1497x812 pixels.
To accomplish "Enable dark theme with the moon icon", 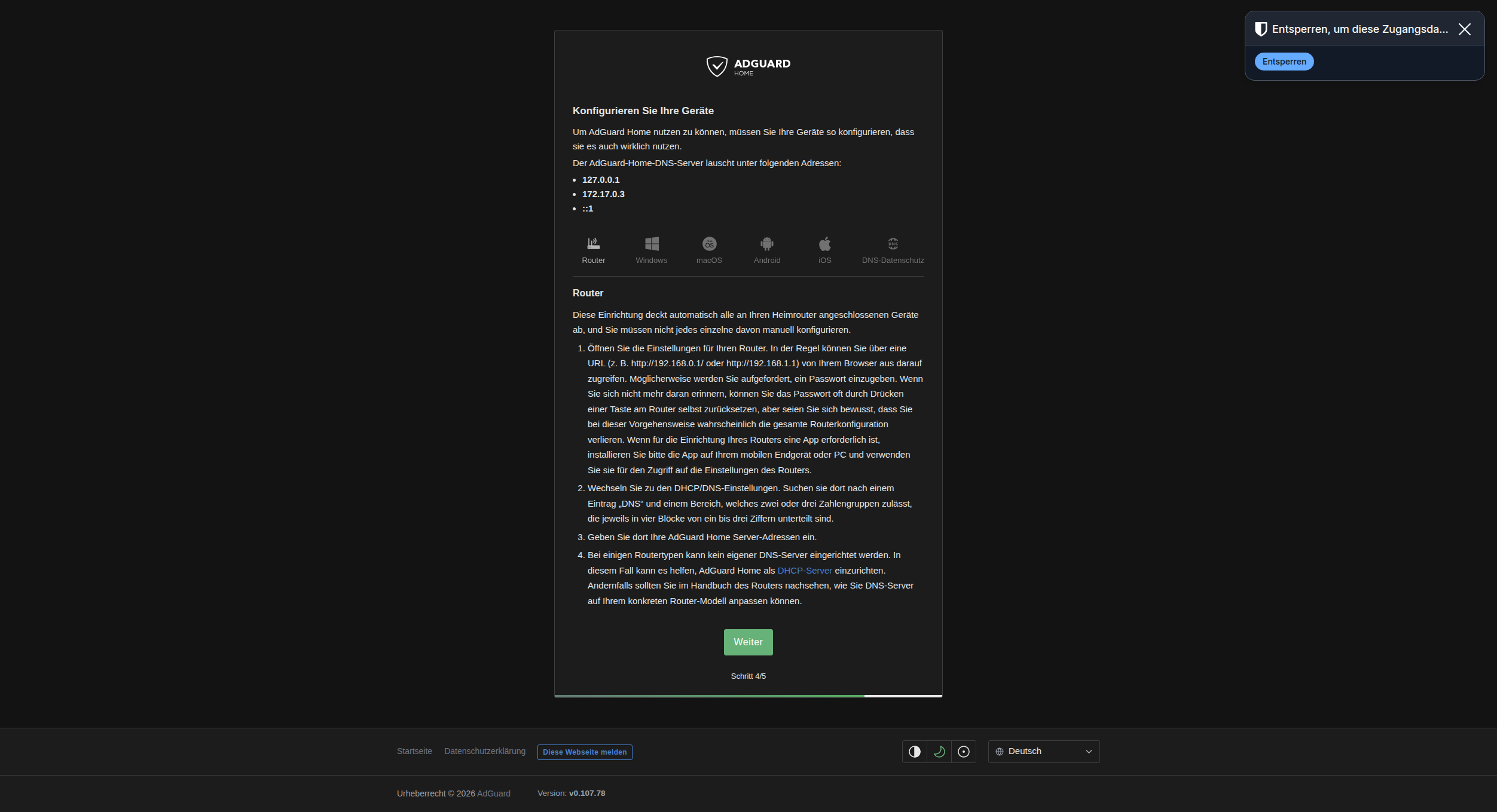I will (x=939, y=752).
